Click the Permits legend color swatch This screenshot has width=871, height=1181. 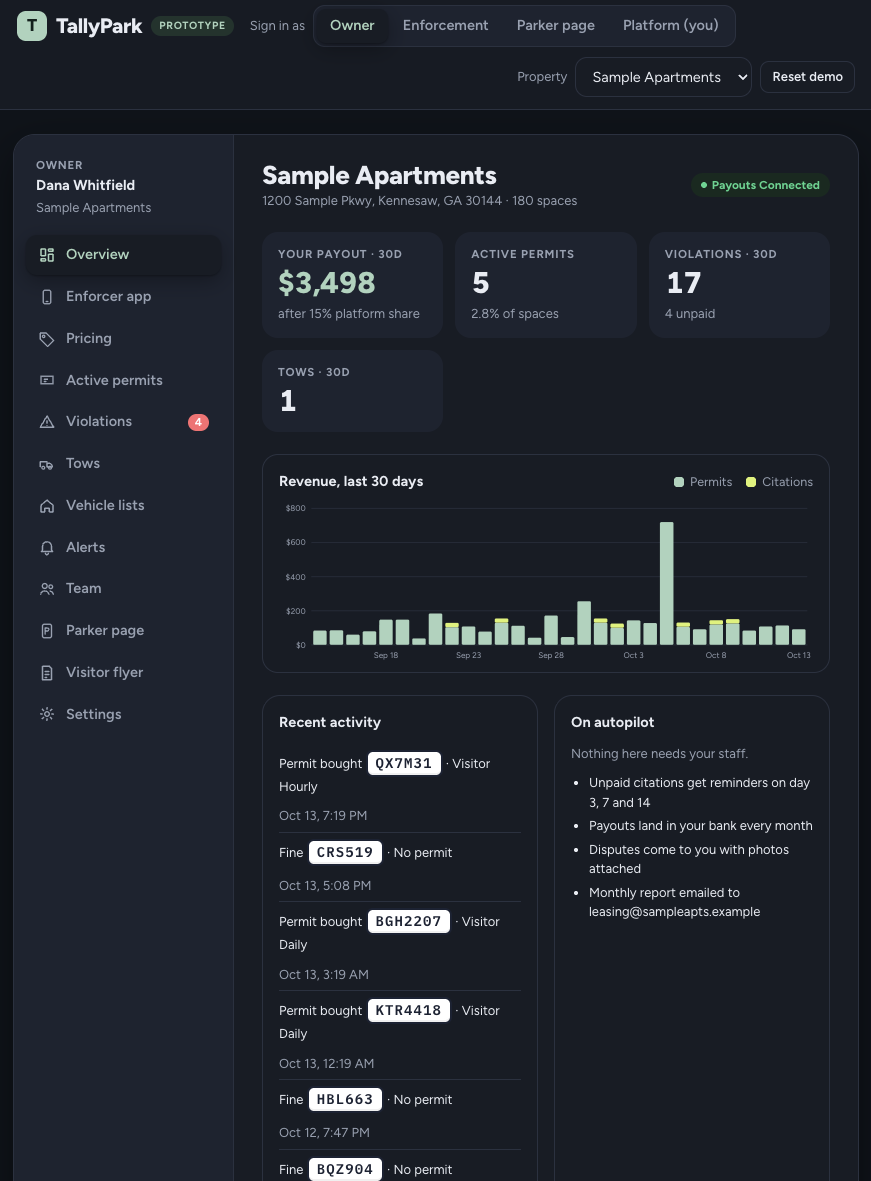coord(679,482)
